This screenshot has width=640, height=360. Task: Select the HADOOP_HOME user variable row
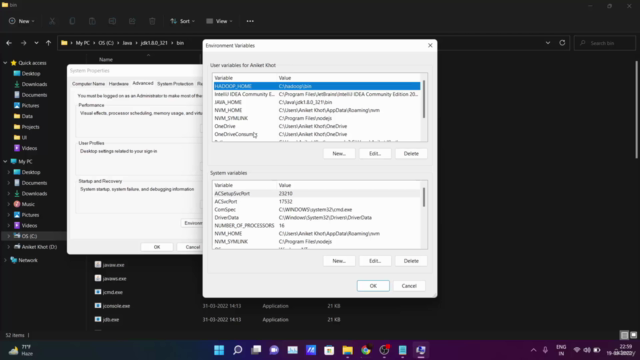317,86
